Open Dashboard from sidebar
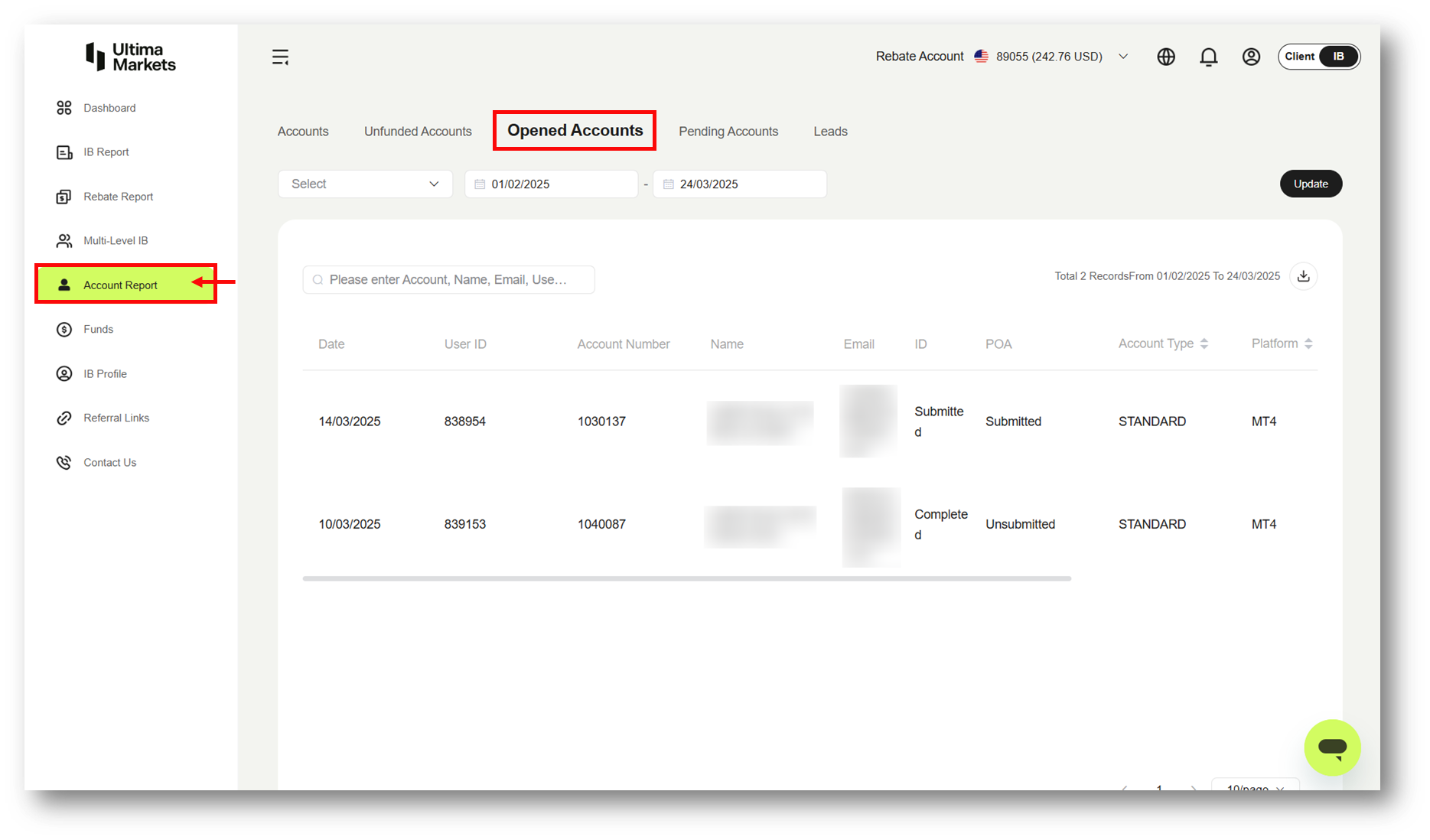This screenshot has width=1430, height=840. 109,108
